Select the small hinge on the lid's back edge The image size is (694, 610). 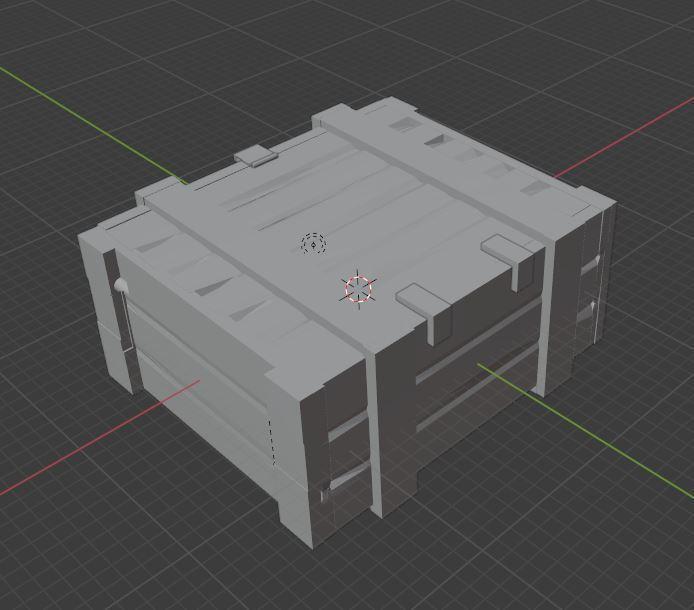coord(256,156)
